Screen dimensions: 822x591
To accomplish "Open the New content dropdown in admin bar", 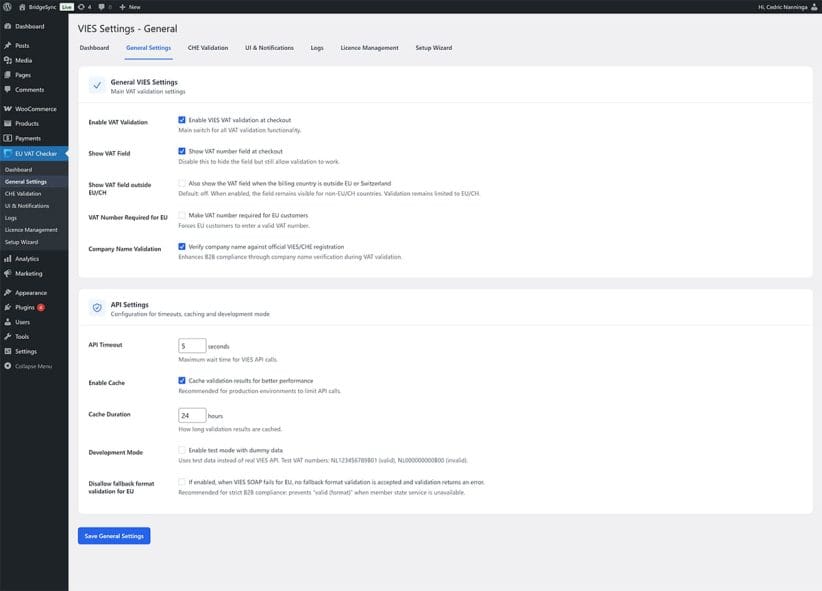I will pyautogui.click(x=130, y=6).
